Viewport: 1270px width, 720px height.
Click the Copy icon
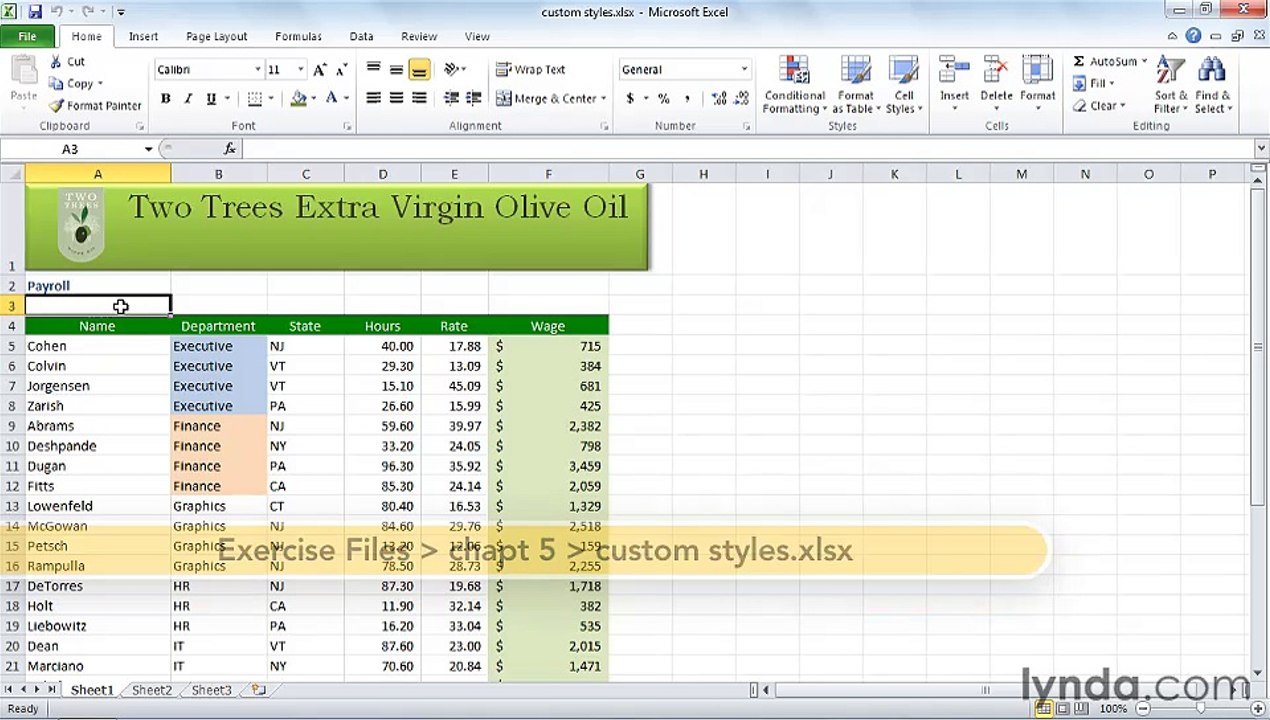tap(57, 84)
